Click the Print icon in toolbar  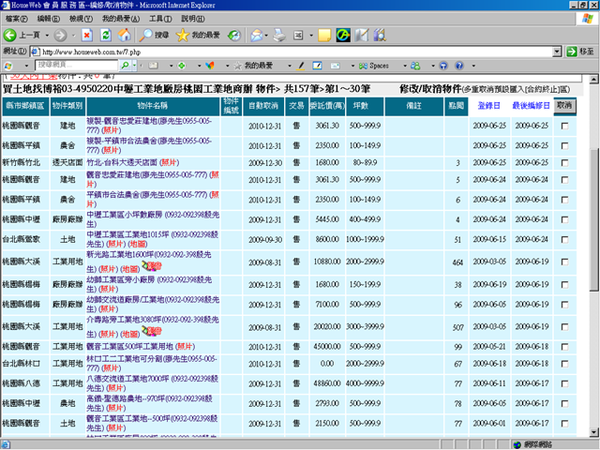[280, 35]
